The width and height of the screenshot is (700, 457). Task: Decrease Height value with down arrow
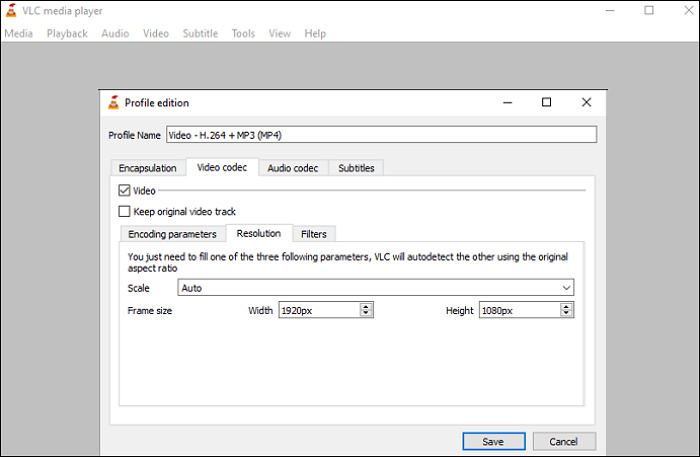(x=567, y=314)
